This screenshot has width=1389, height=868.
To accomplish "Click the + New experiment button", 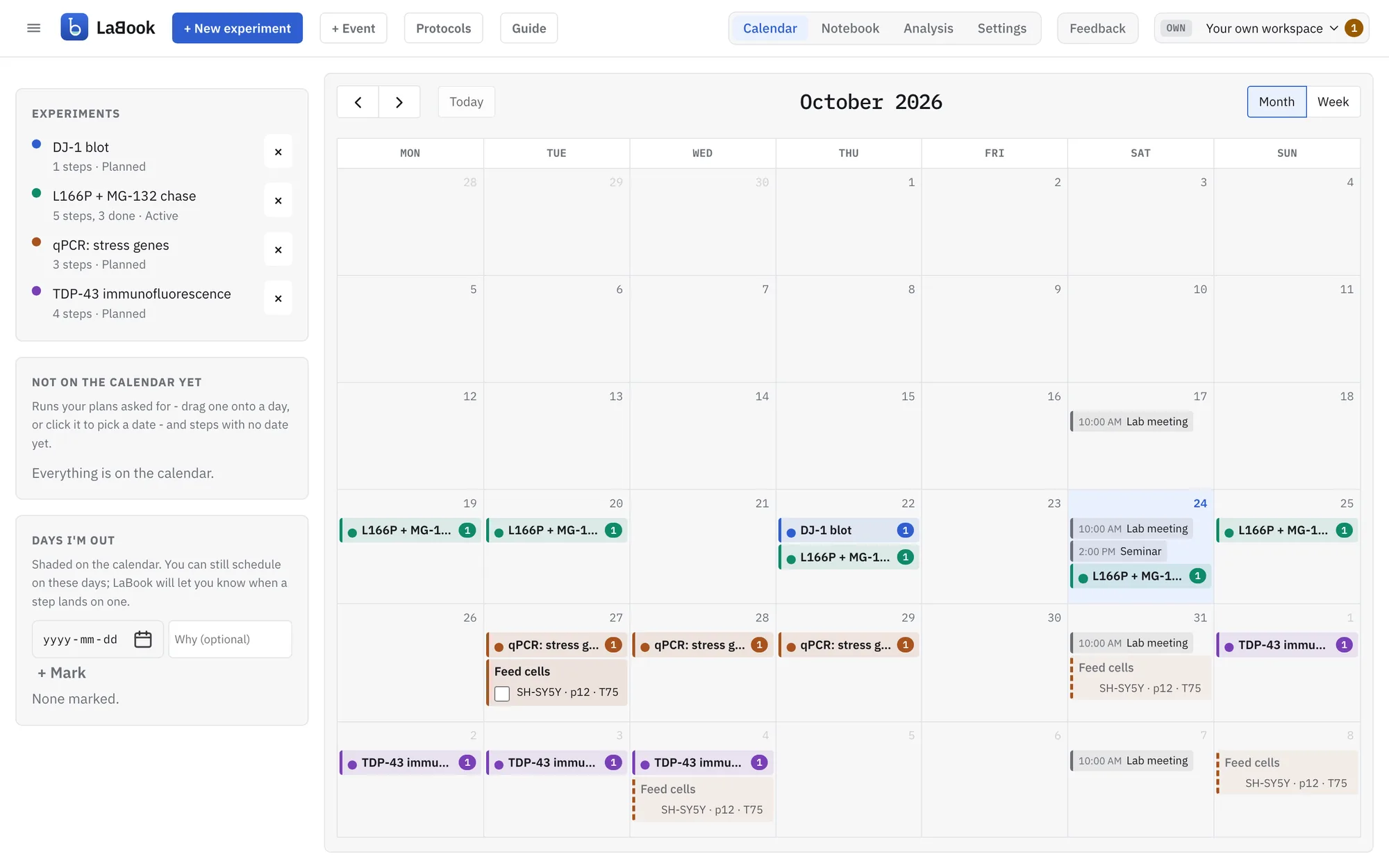I will (238, 28).
